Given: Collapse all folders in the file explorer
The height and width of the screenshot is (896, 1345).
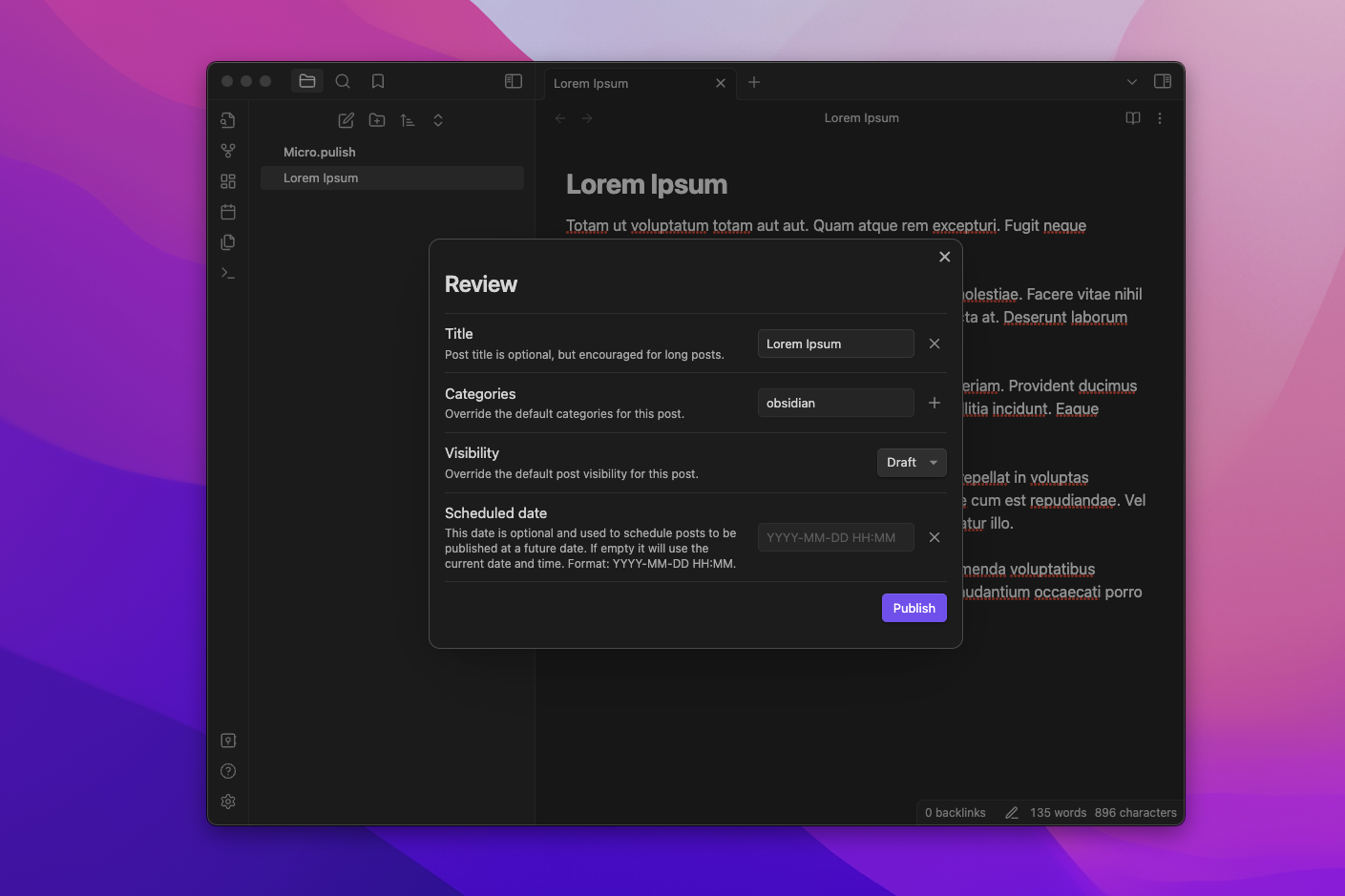Looking at the screenshot, I should (x=437, y=120).
